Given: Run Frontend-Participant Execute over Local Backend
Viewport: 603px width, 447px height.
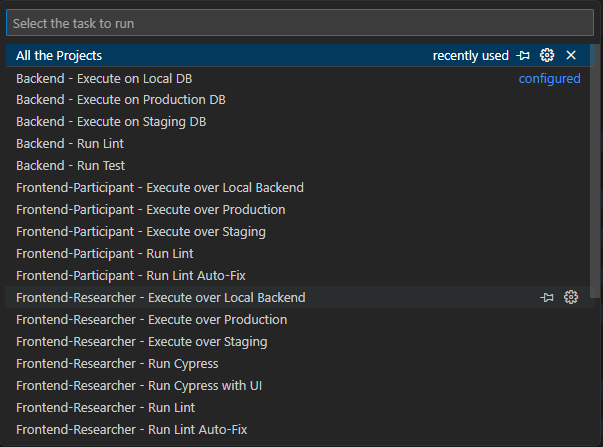Looking at the screenshot, I should tap(297, 187).
